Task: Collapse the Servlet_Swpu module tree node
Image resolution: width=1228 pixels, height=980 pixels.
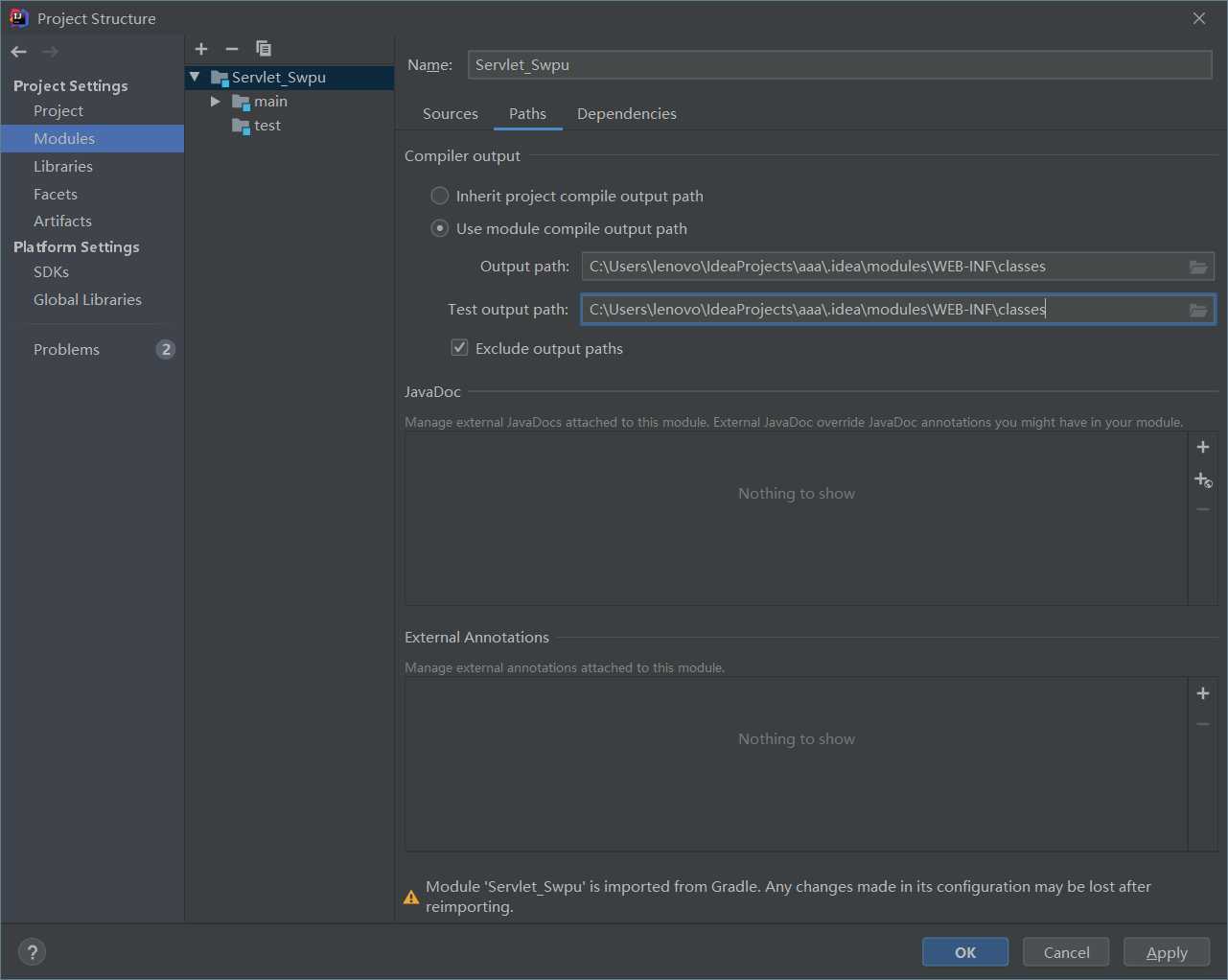Action: tap(195, 77)
